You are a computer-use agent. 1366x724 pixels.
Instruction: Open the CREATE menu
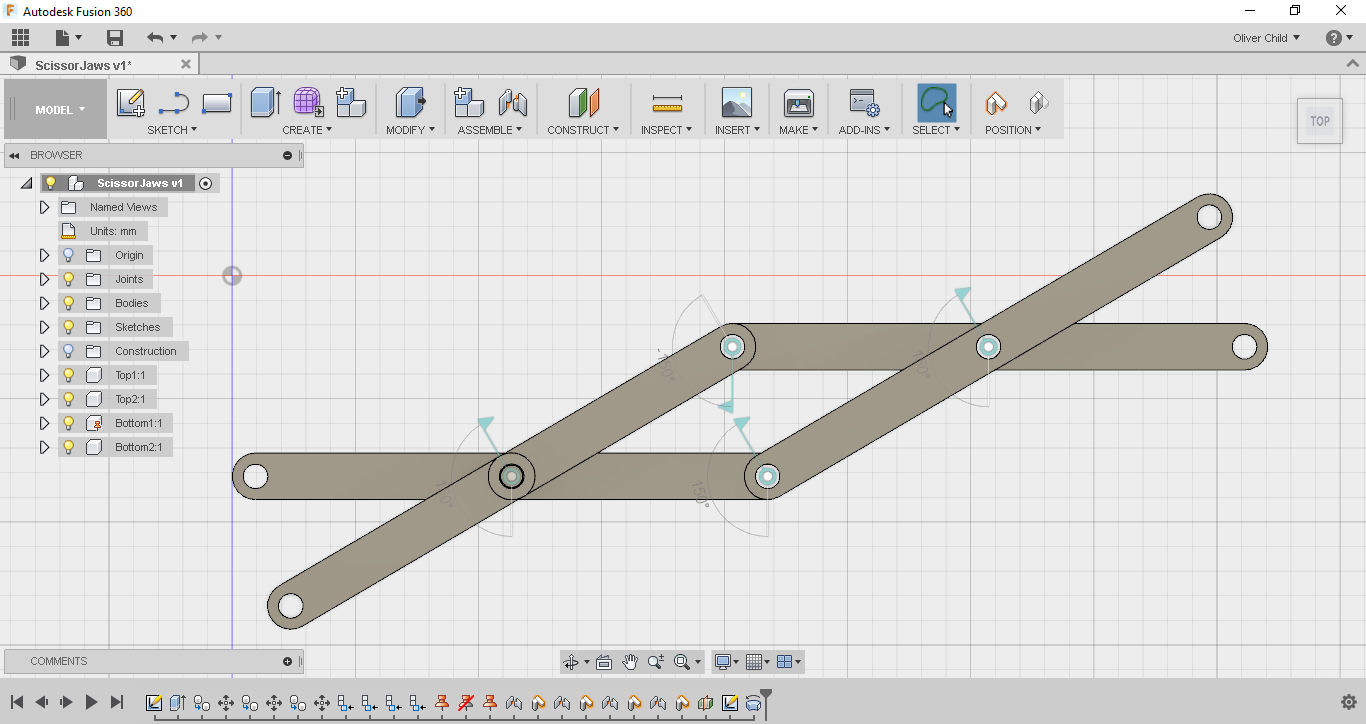307,130
